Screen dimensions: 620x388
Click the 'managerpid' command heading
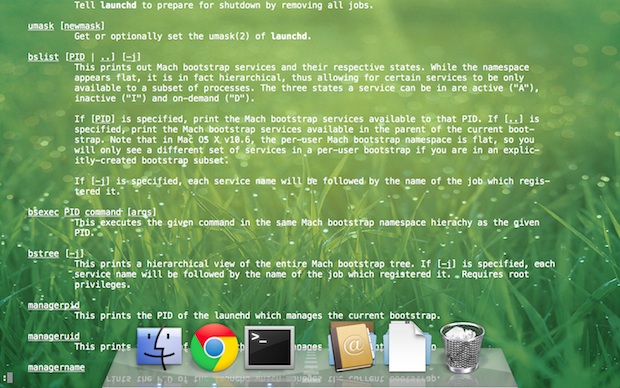pos(54,305)
